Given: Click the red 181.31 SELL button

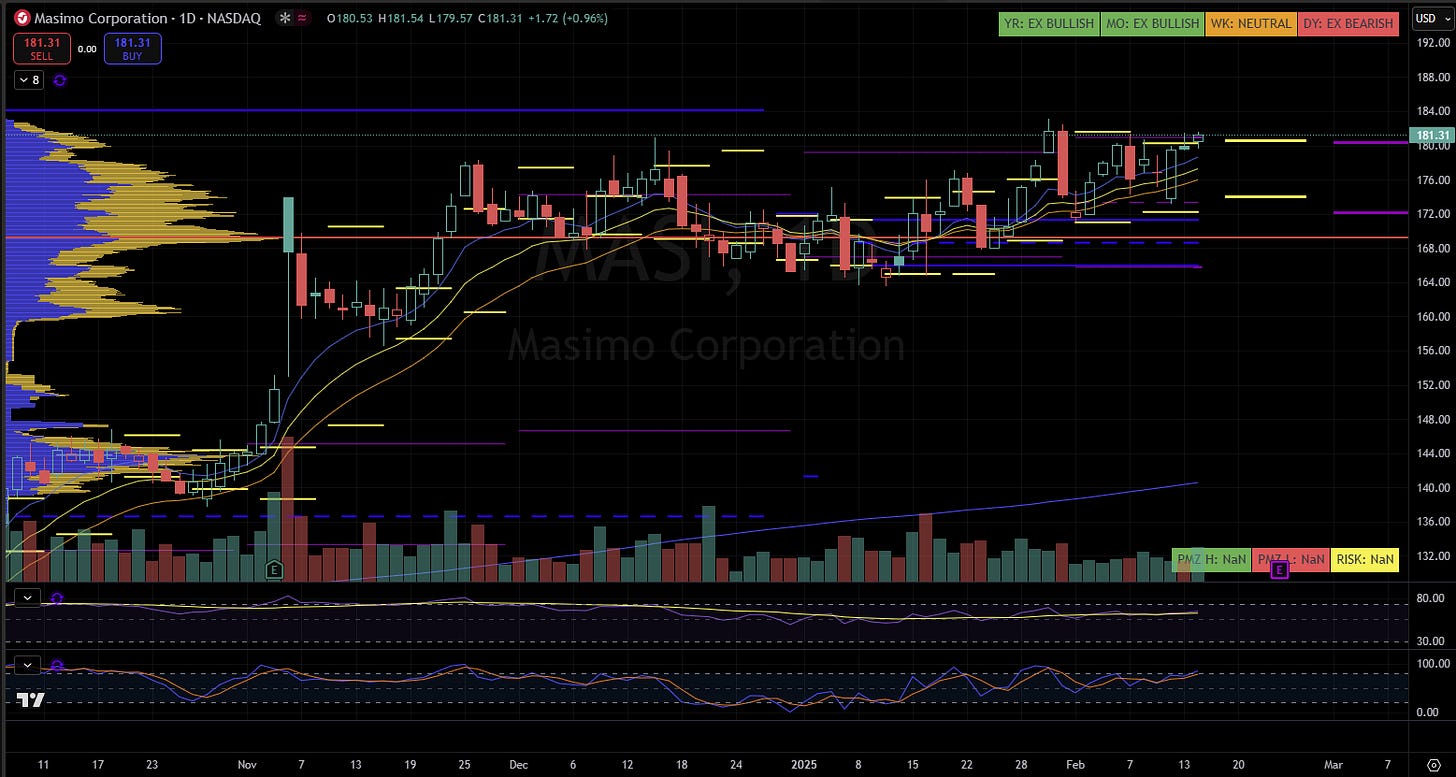Looking at the screenshot, I should pos(40,48).
